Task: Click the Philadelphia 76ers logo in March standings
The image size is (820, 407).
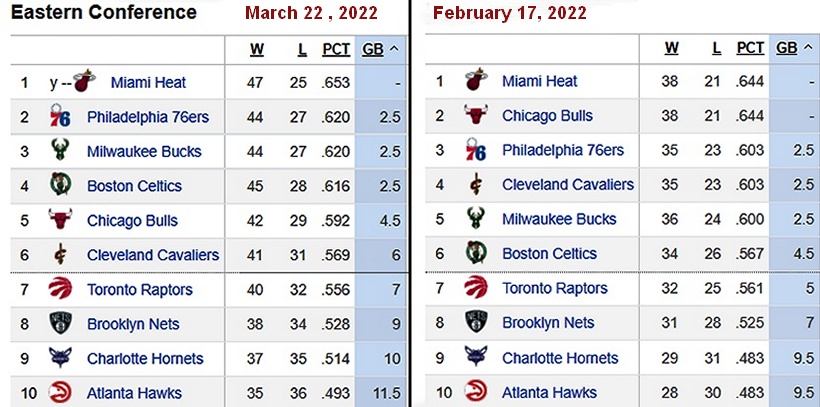Action: [60, 117]
